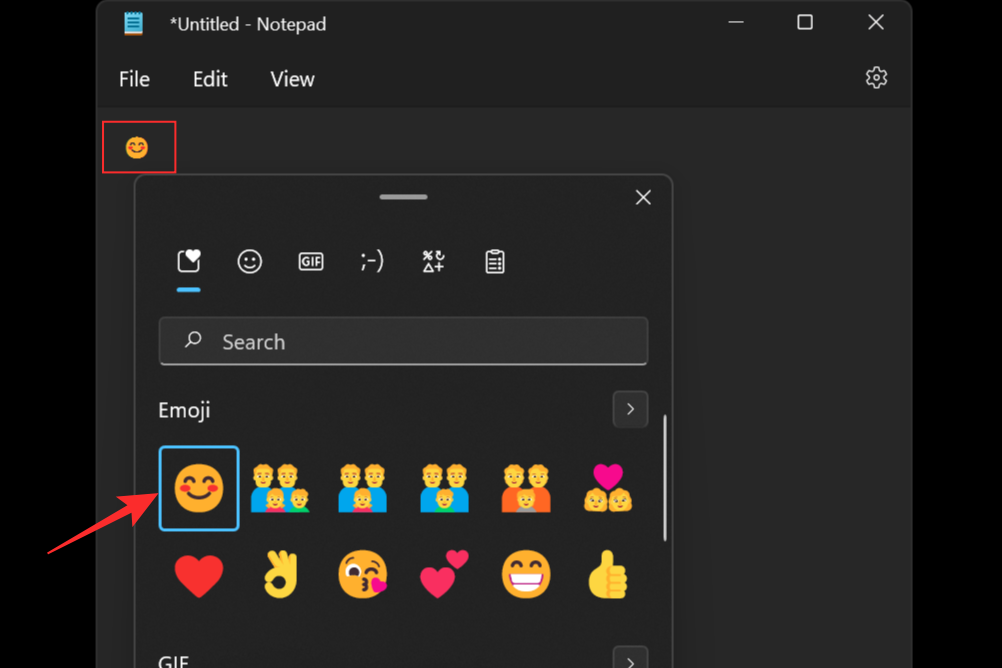Open the Edit menu

[210, 79]
